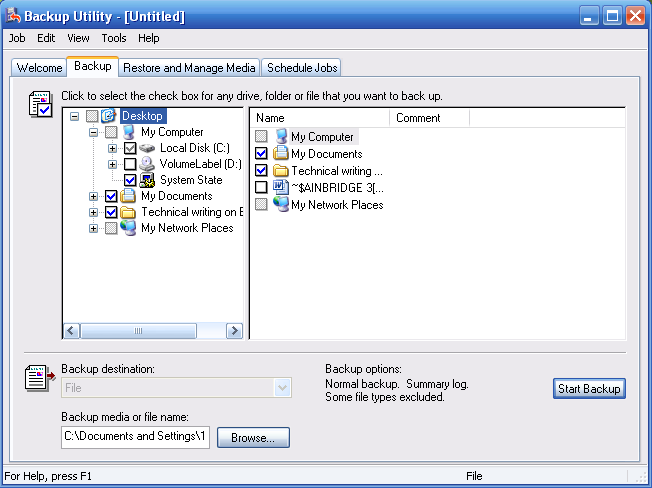
Task: Check the ~$AINBRIDGE file checkbox
Action: pyautogui.click(x=261, y=187)
